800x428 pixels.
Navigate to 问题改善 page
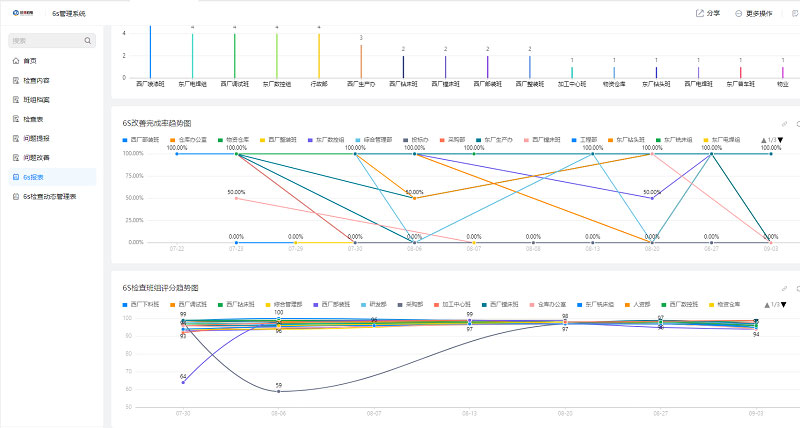point(36,157)
